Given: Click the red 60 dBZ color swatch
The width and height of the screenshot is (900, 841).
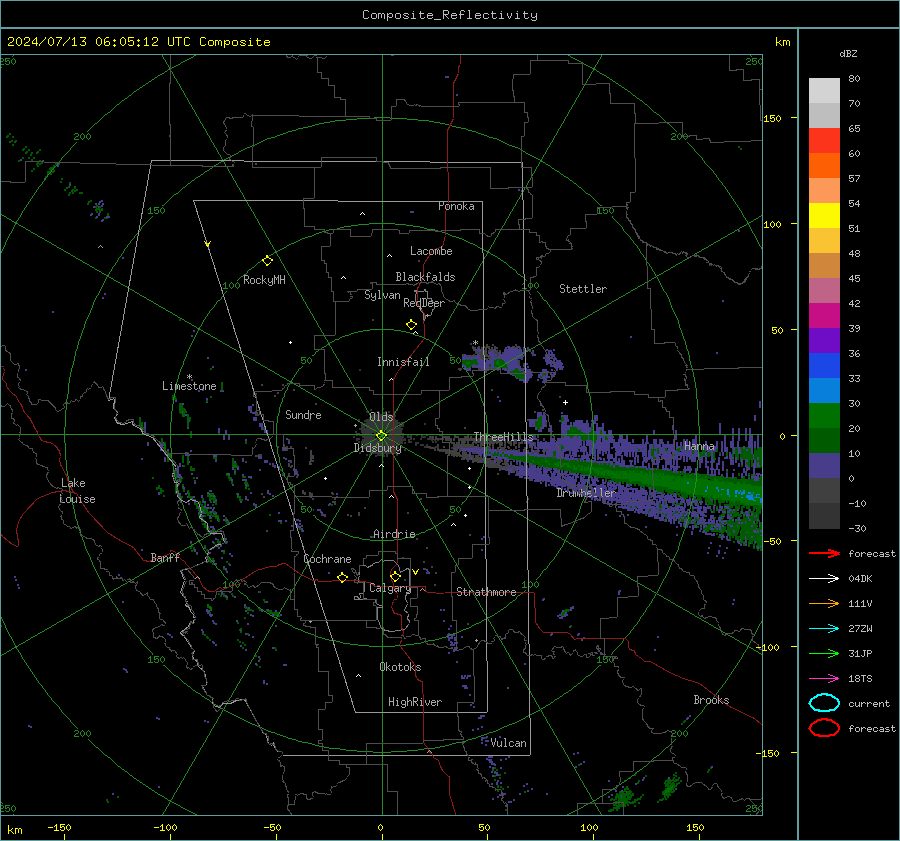Looking at the screenshot, I should 824,141.
